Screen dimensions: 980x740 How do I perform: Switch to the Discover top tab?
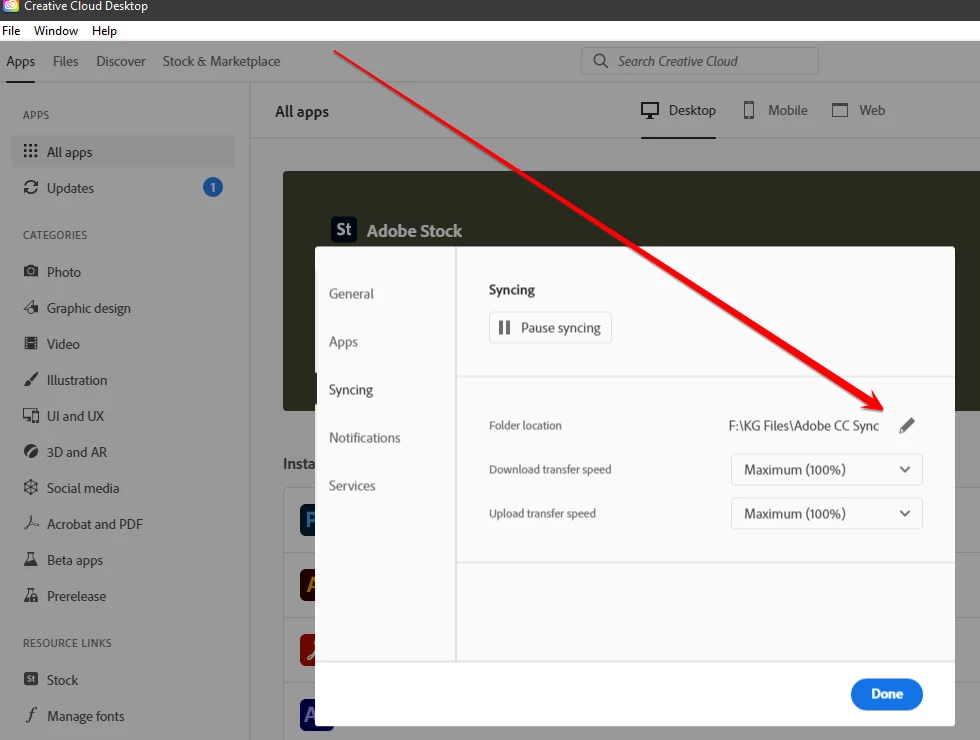click(x=121, y=61)
